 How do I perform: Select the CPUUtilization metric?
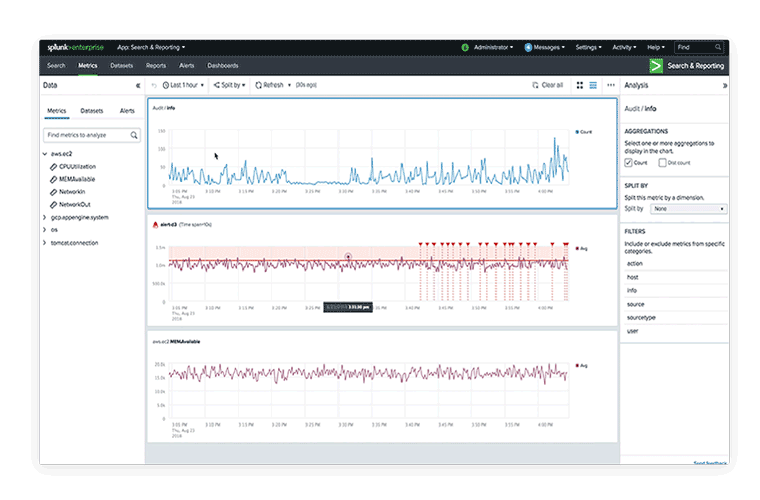coord(78,166)
